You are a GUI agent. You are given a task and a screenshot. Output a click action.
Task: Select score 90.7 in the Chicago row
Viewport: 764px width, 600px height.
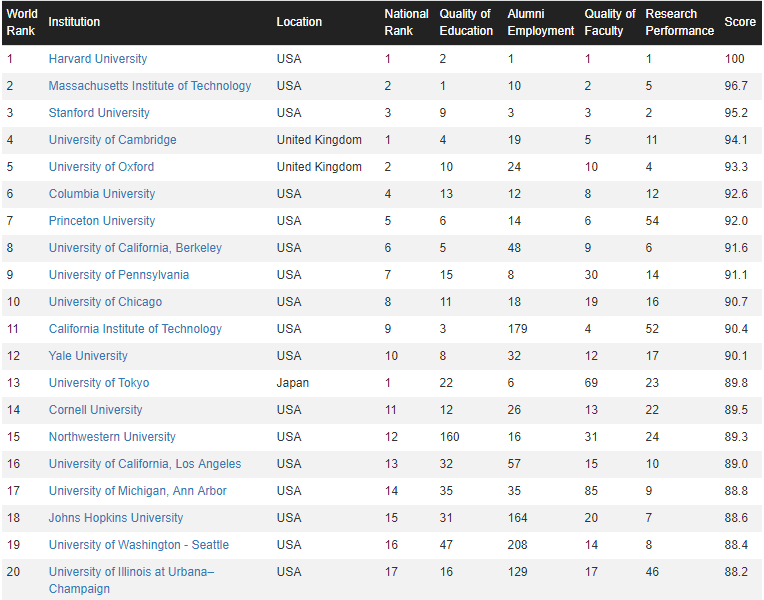736,302
